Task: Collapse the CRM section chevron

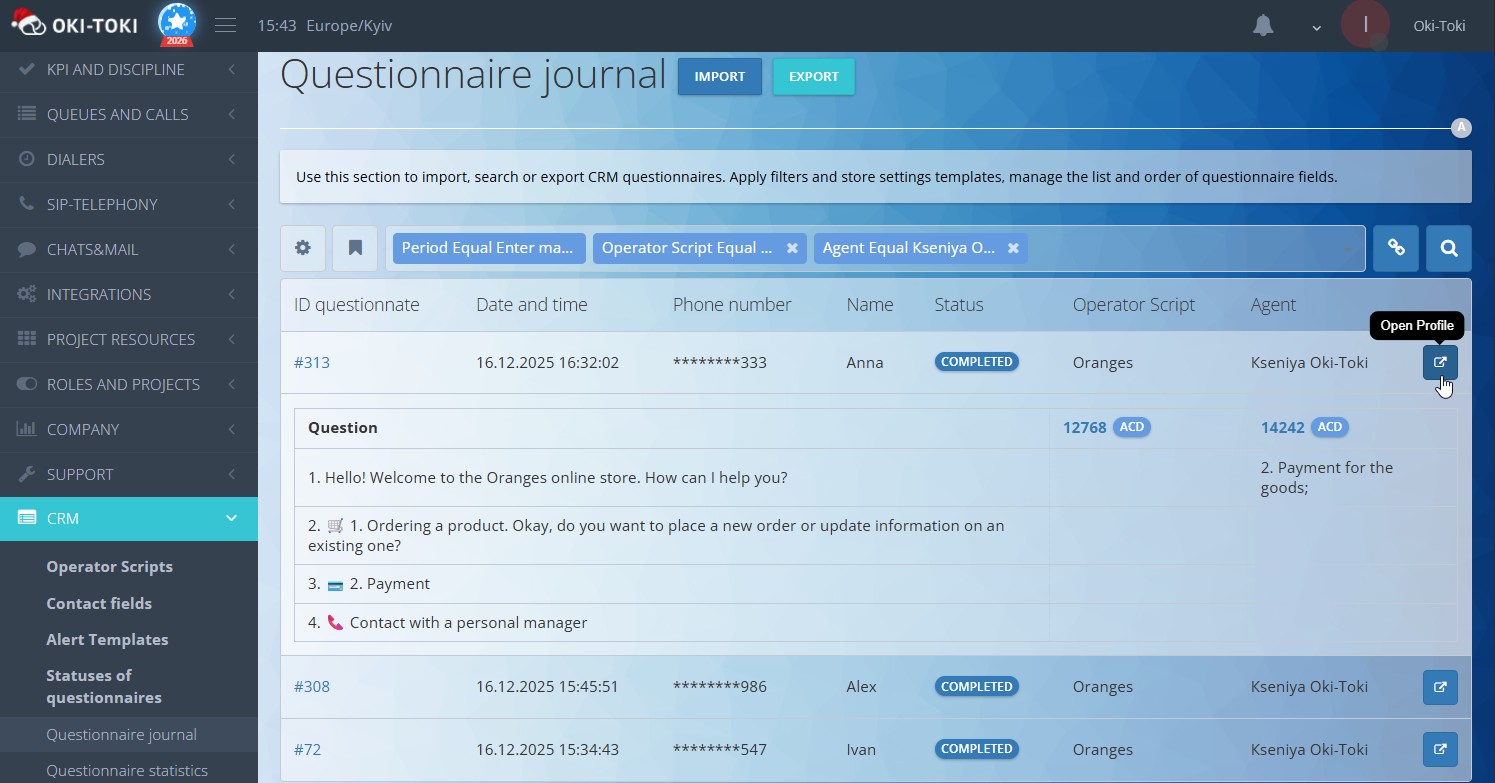Action: [231, 518]
